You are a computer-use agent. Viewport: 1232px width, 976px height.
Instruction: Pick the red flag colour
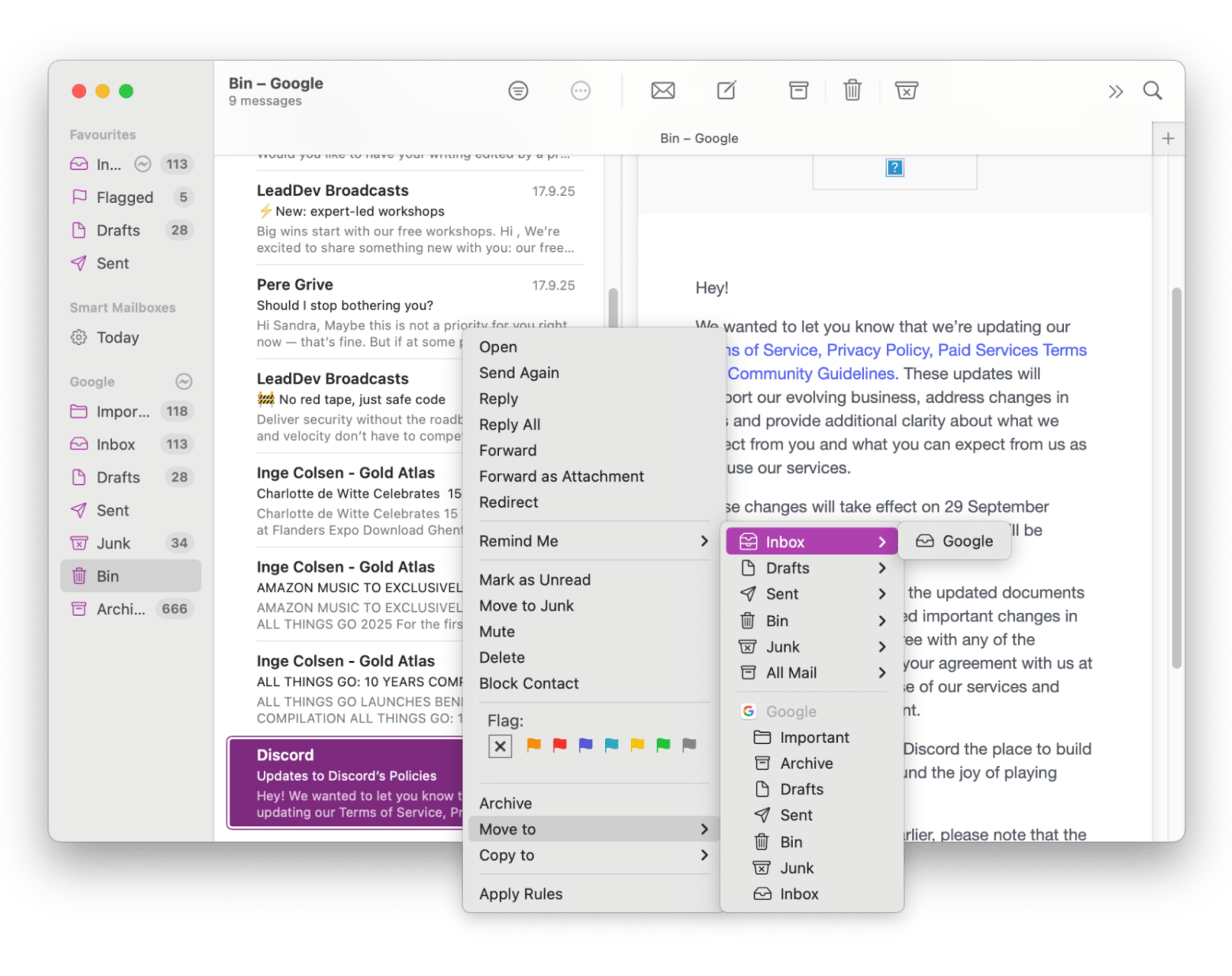pos(560,745)
